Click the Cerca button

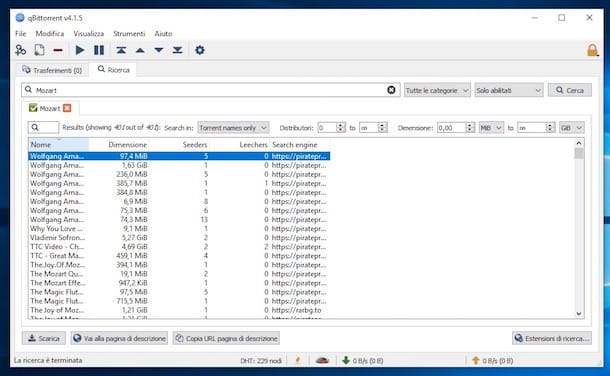[570, 90]
